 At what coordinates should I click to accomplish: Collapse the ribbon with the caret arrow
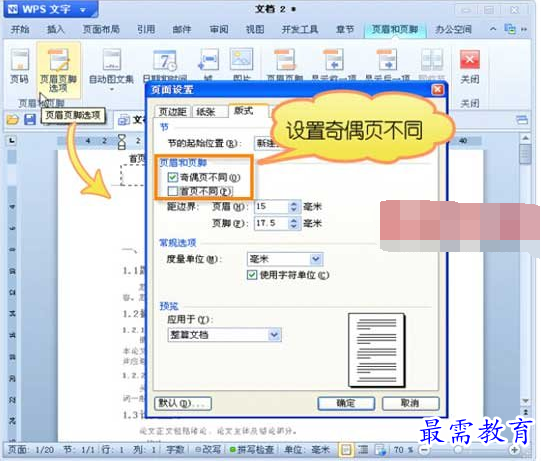(493, 29)
